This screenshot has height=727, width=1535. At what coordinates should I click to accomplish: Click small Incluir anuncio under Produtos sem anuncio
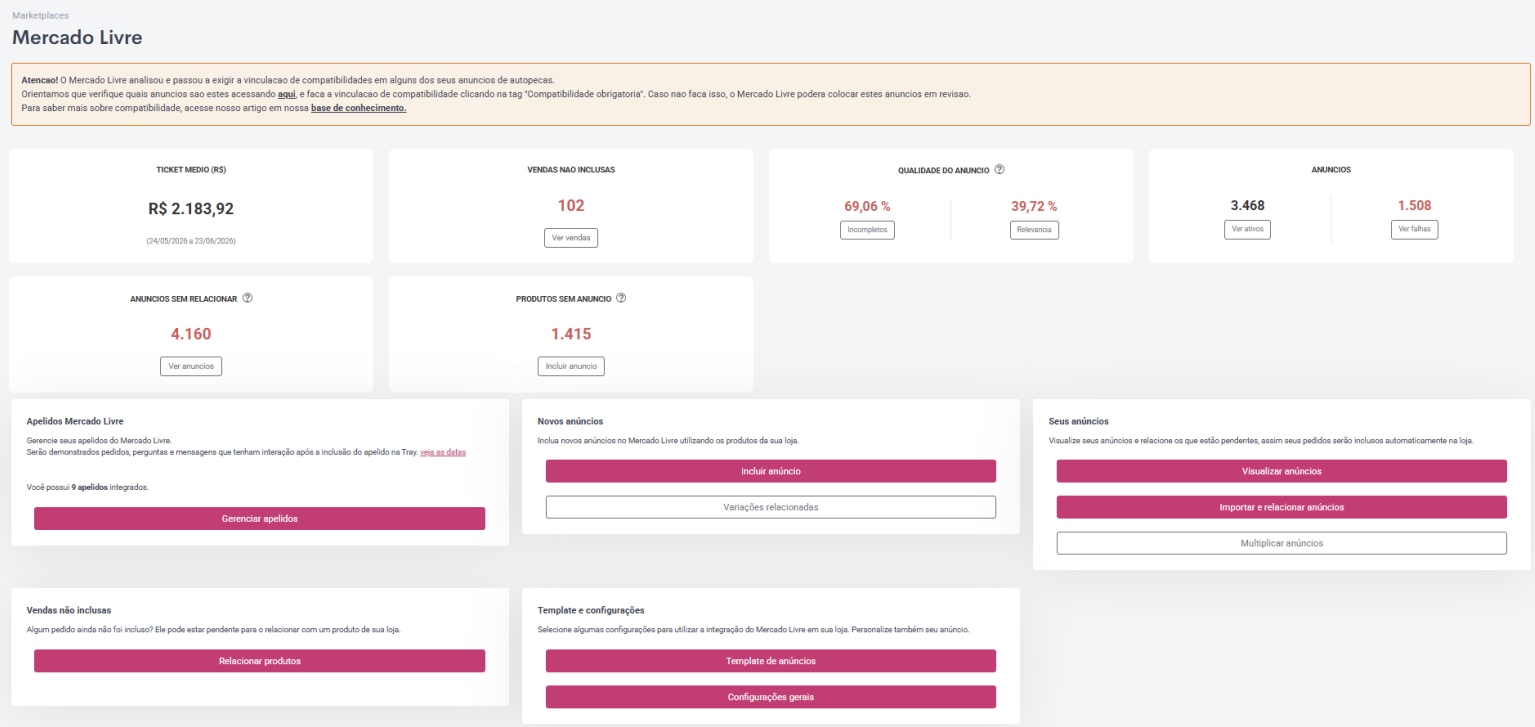pos(571,366)
